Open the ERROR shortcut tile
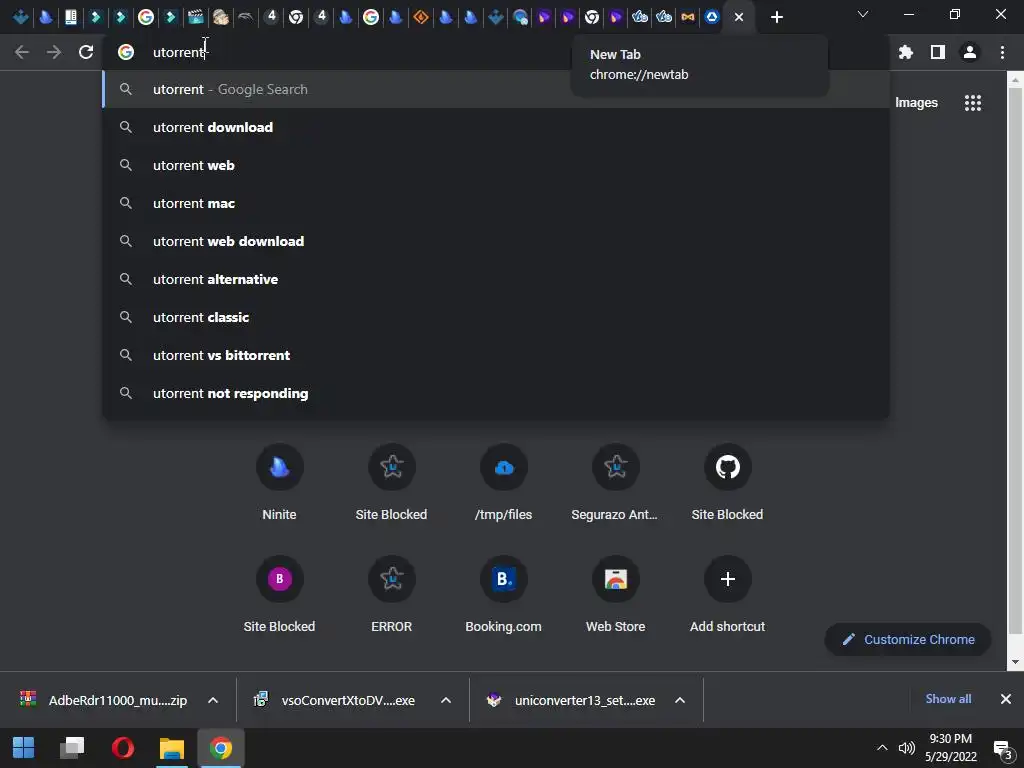 pos(391,594)
